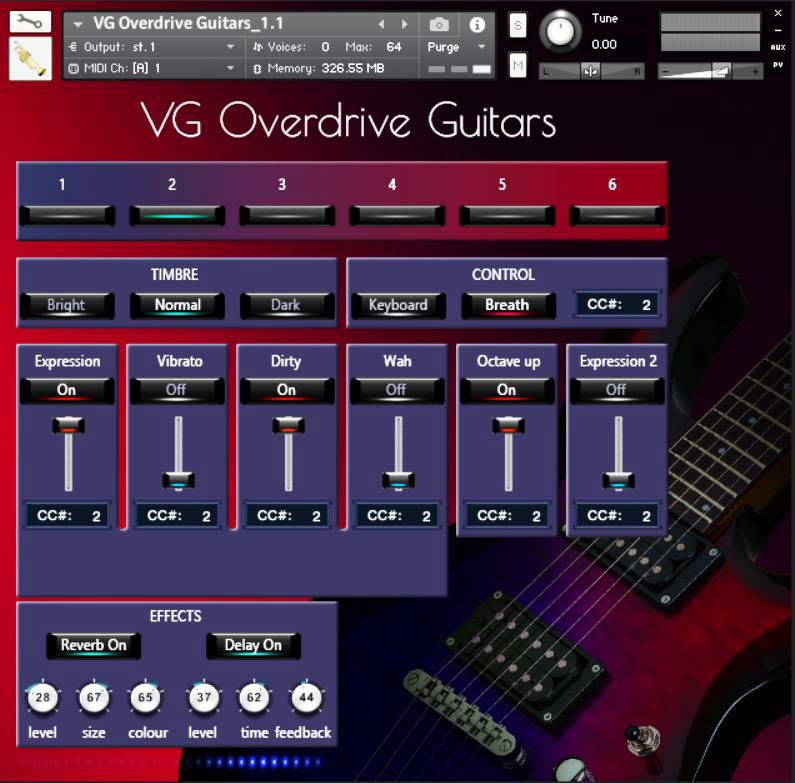The width and height of the screenshot is (795, 783).
Task: Choose the Bright timbre
Action: coord(67,305)
